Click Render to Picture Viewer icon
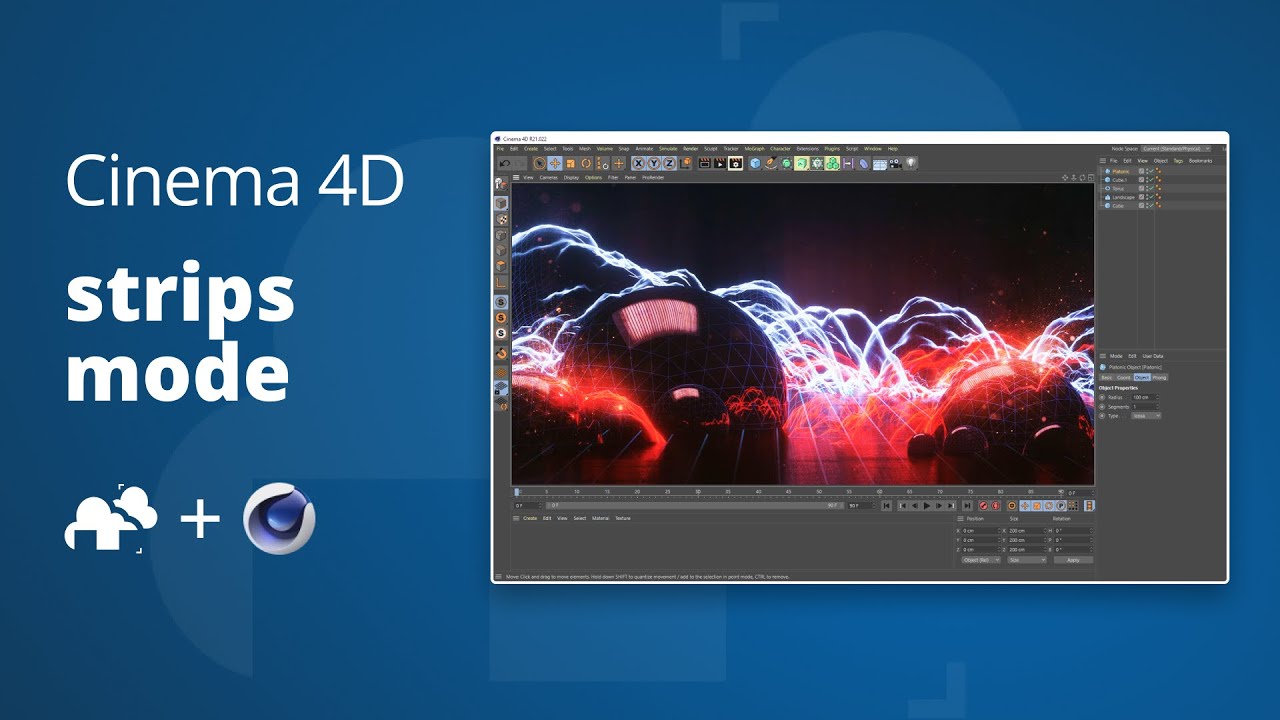 [x=719, y=163]
